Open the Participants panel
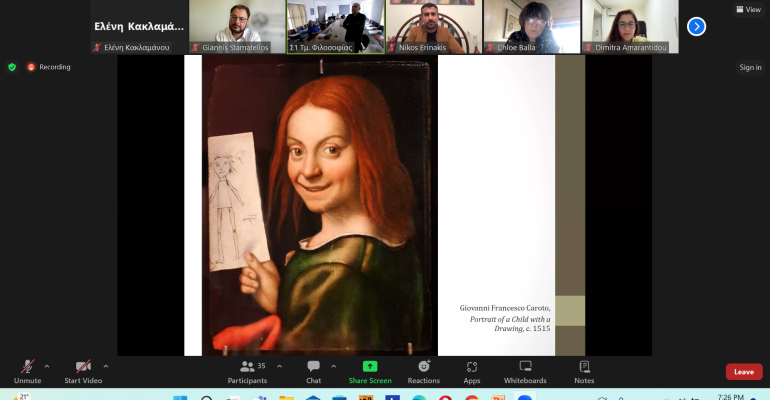770x400 pixels. (x=247, y=372)
